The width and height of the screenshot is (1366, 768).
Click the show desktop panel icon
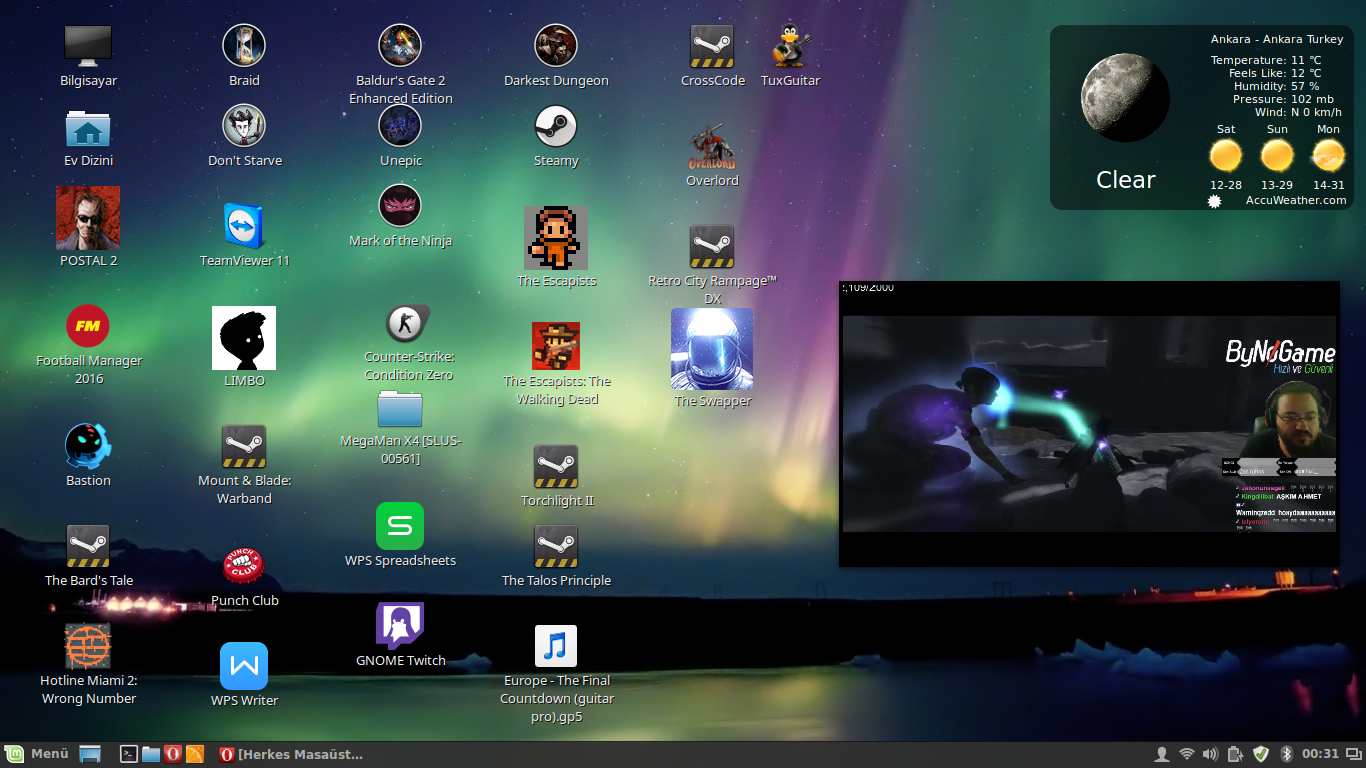pyautogui.click(x=90, y=754)
